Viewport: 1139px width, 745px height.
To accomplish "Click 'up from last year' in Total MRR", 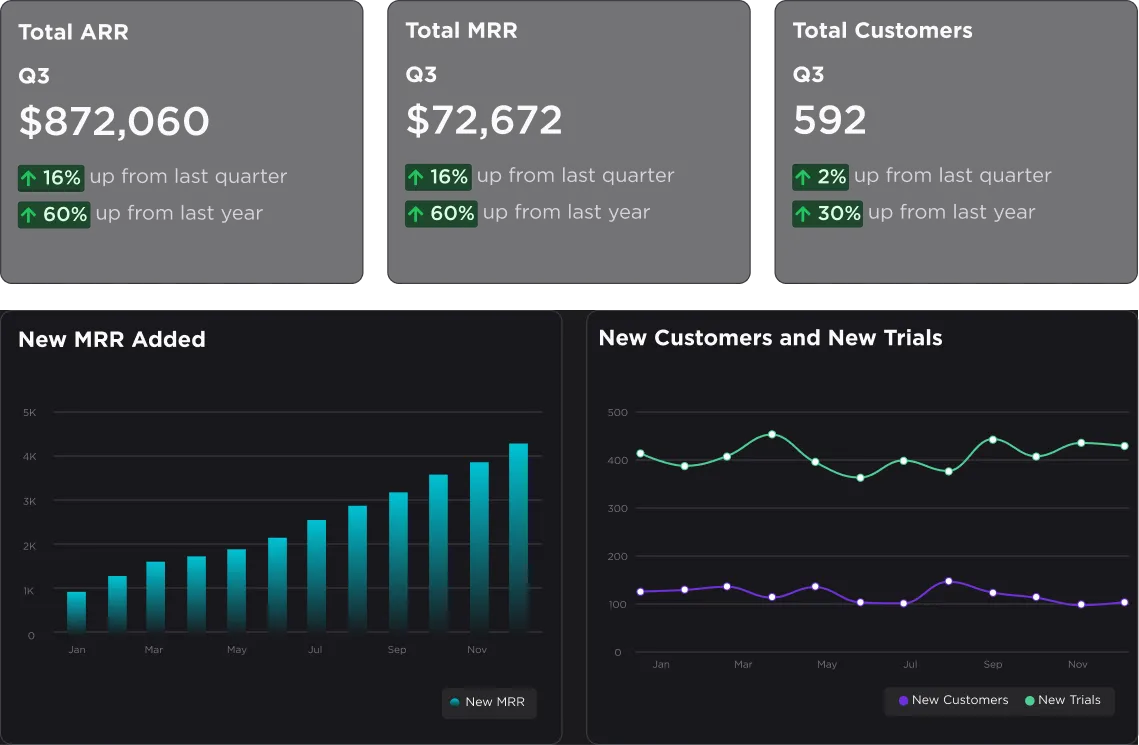I will point(567,213).
